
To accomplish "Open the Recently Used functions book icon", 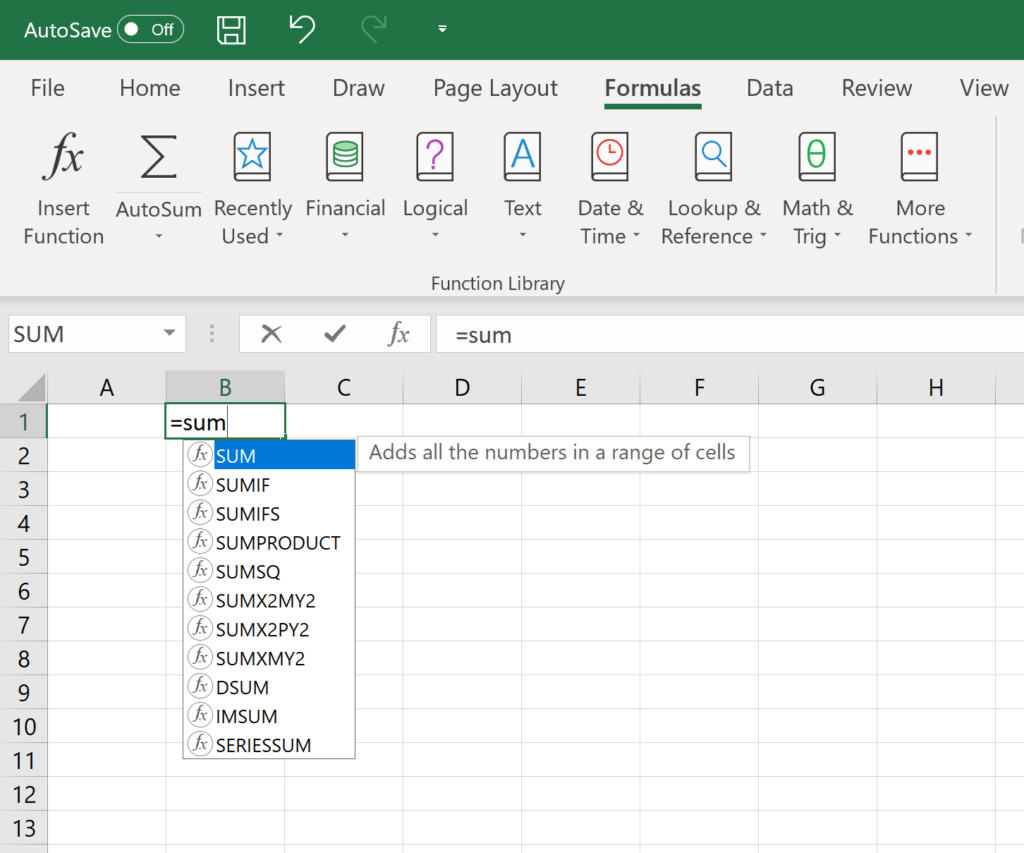I will pyautogui.click(x=252, y=158).
